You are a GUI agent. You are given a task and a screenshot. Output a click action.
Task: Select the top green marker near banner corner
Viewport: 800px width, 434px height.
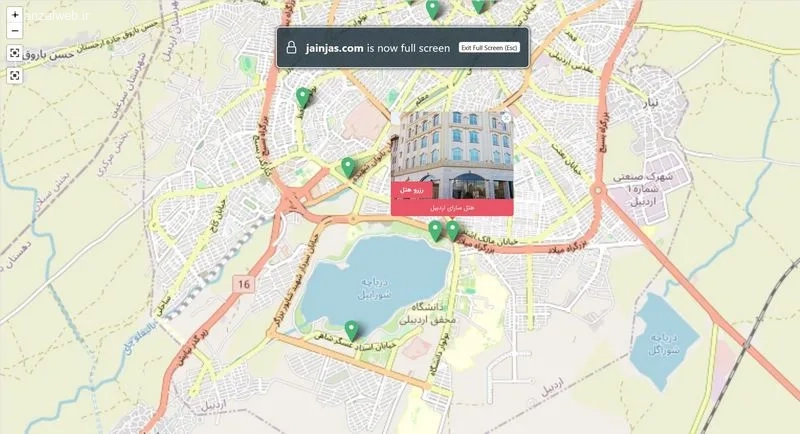[x=478, y=6]
